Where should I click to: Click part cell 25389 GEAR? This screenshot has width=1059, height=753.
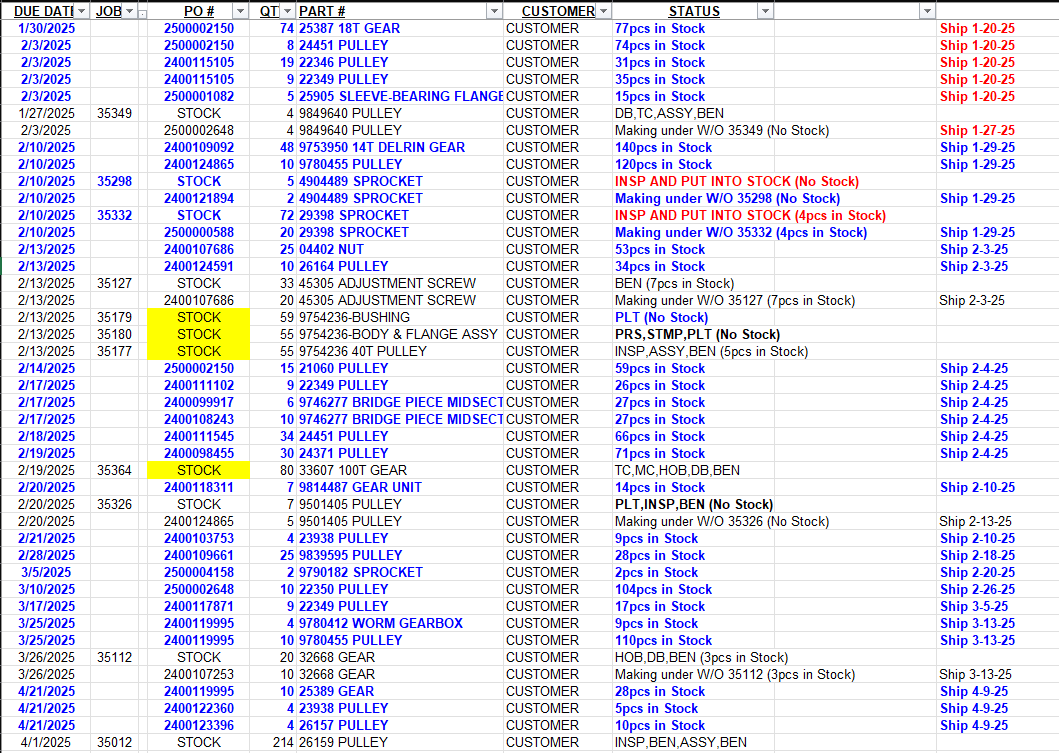(x=400, y=692)
